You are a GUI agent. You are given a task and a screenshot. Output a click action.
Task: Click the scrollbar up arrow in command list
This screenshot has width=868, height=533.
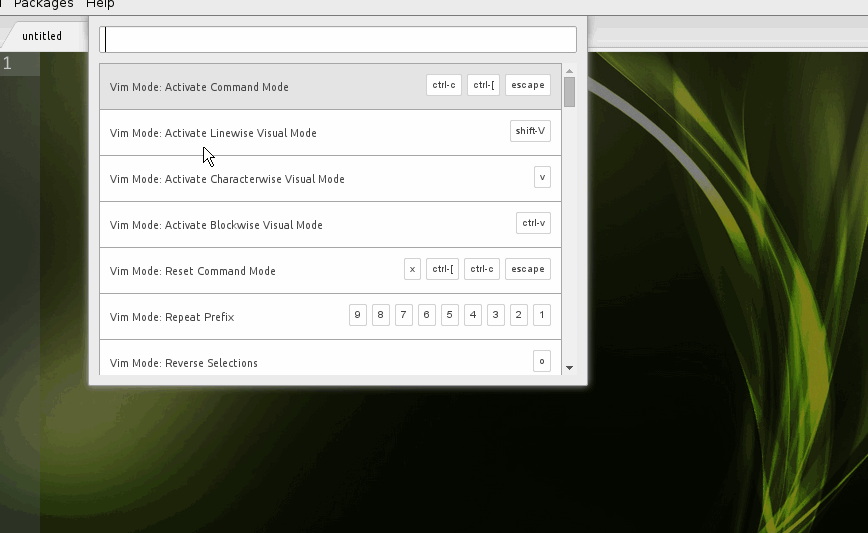tap(569, 71)
